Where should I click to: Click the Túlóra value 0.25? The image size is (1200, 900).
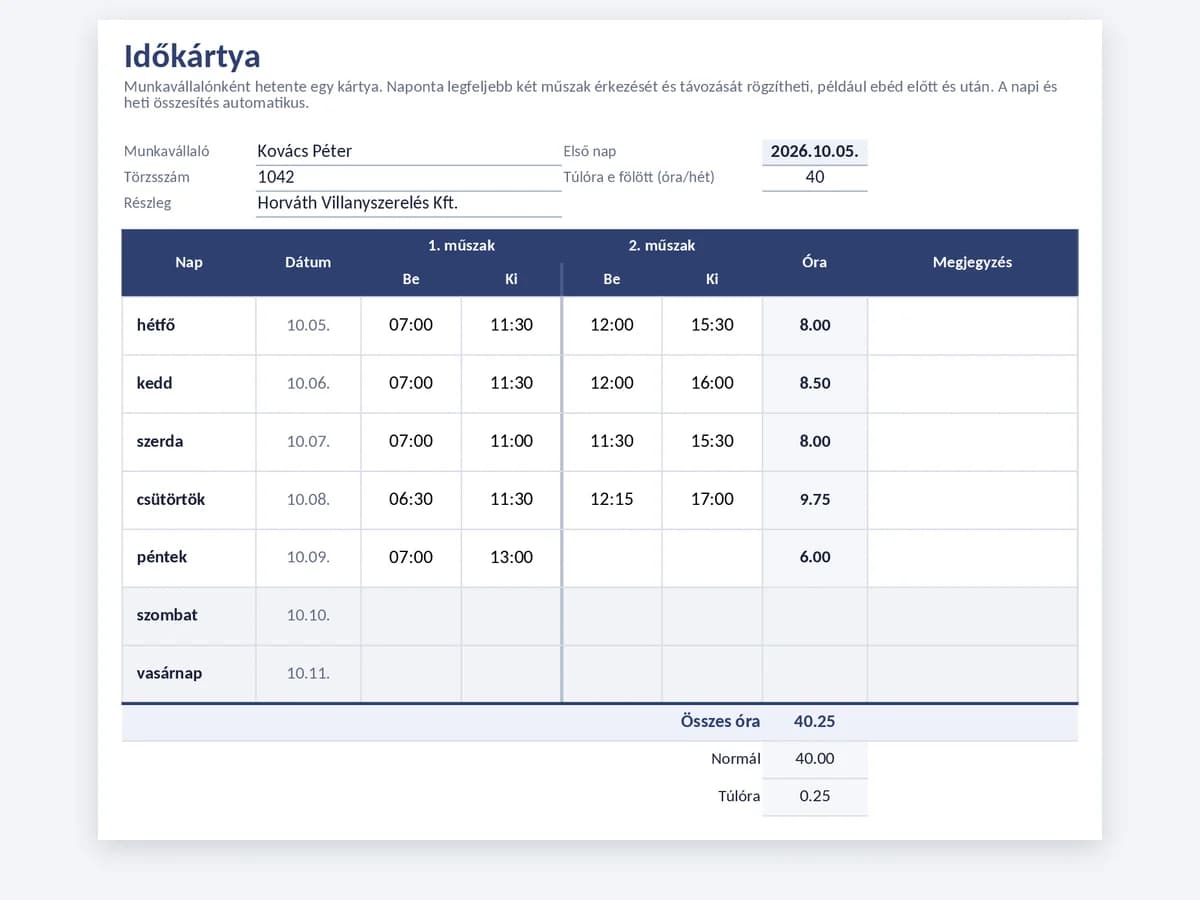[815, 797]
